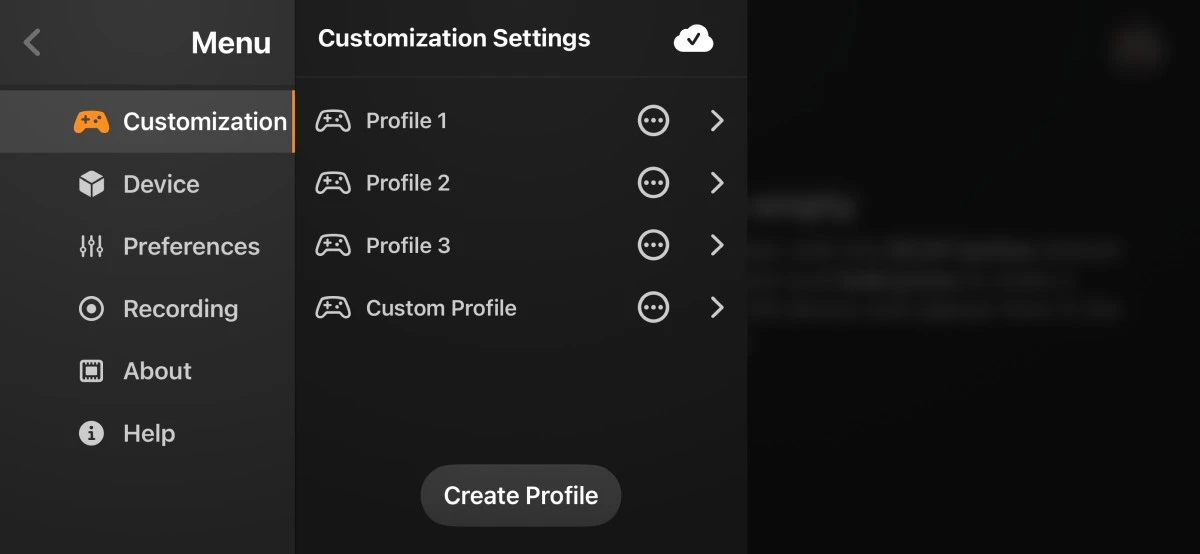Expand Profile 1 with its chevron
Image resolution: width=1200 pixels, height=554 pixels.
pos(716,121)
